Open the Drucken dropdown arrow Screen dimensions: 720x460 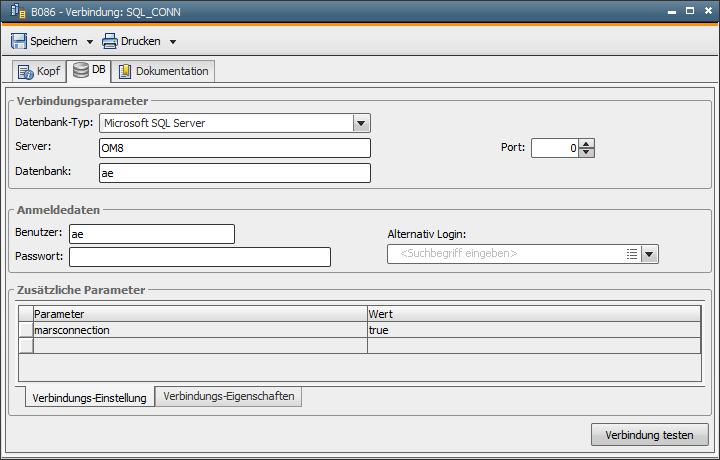pyautogui.click(x=172, y=42)
